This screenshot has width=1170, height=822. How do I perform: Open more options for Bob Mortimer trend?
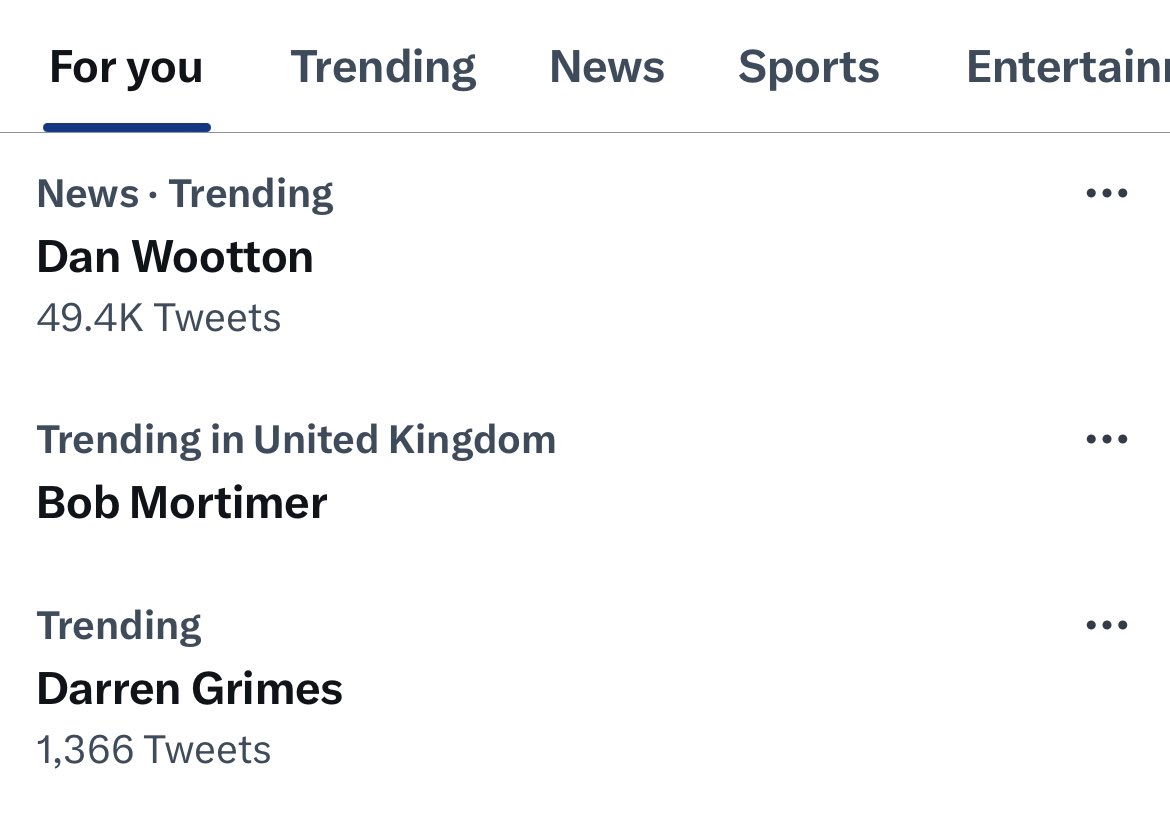[x=1106, y=439]
